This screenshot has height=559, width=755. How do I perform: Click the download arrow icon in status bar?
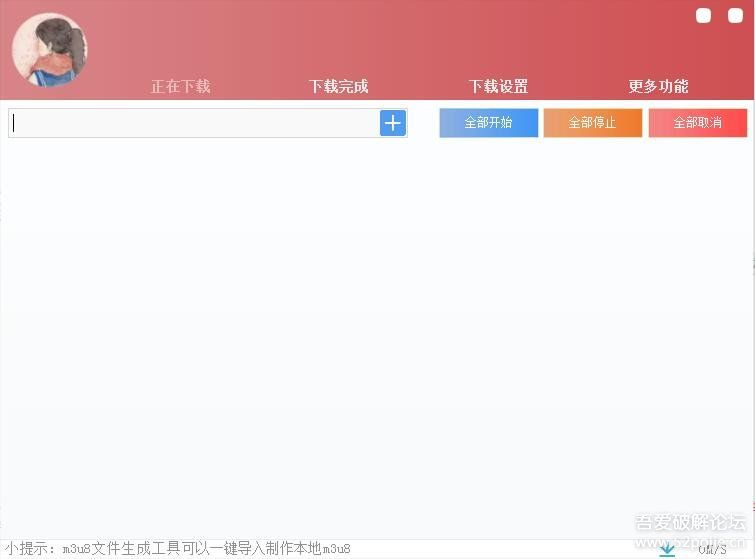coord(667,548)
